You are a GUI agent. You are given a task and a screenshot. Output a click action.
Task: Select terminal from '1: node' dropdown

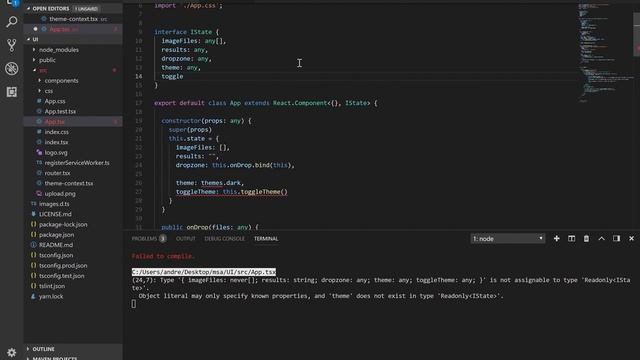tap(508, 238)
